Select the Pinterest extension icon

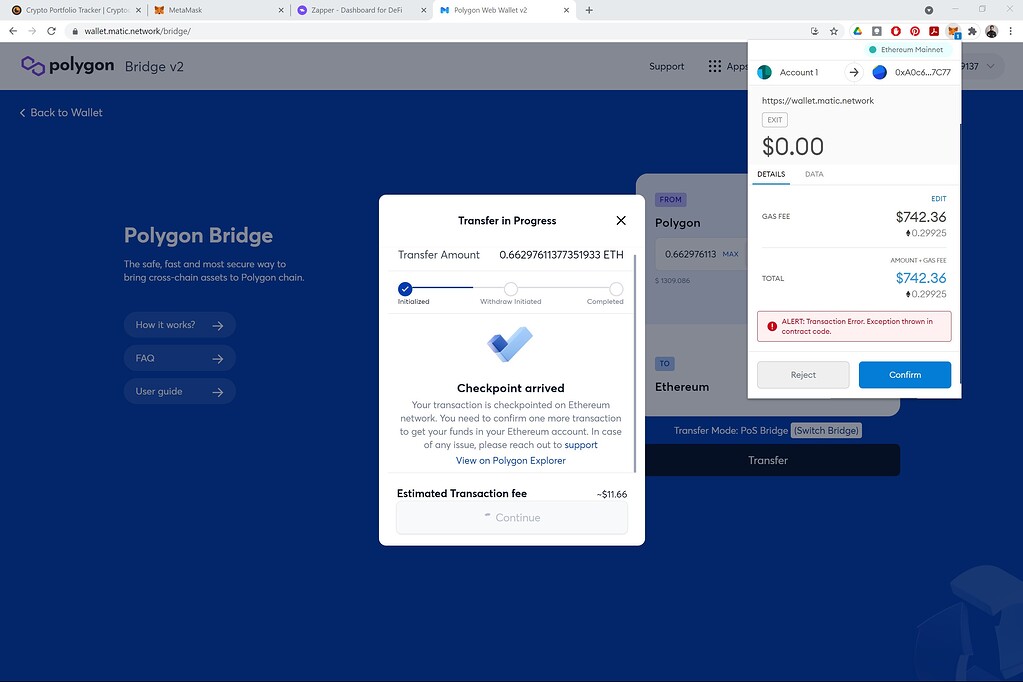[915, 31]
